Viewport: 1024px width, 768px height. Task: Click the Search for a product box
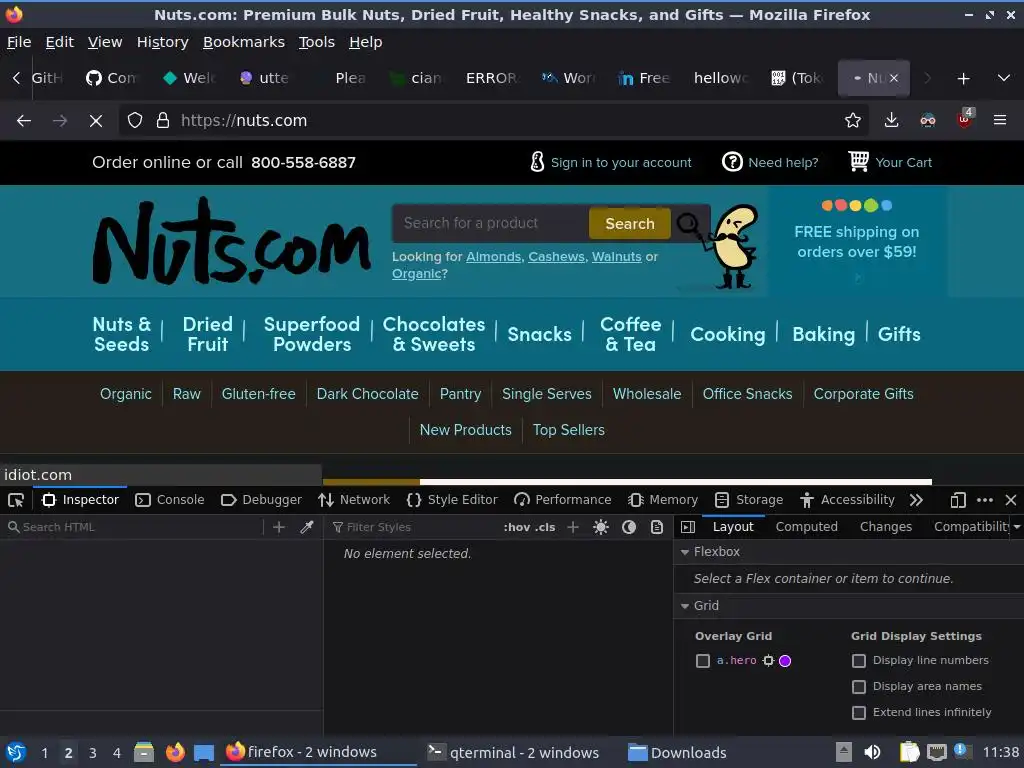490,223
